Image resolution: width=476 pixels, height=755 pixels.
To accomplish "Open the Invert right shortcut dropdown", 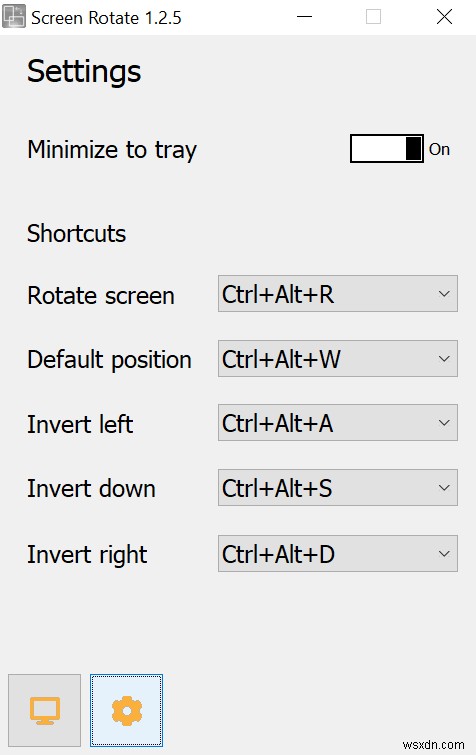I will click(x=338, y=554).
